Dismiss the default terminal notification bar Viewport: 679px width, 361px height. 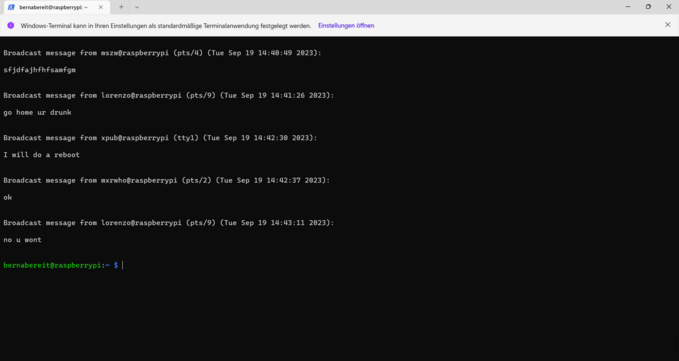(x=667, y=25)
